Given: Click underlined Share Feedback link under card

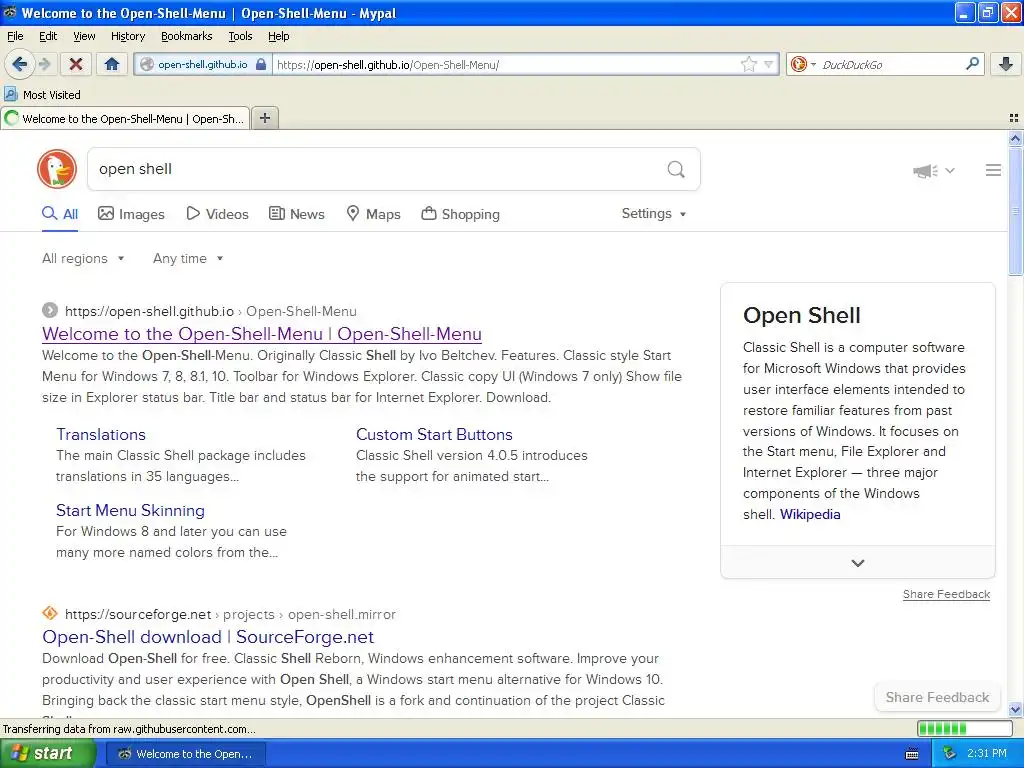Looking at the screenshot, I should (946, 594).
